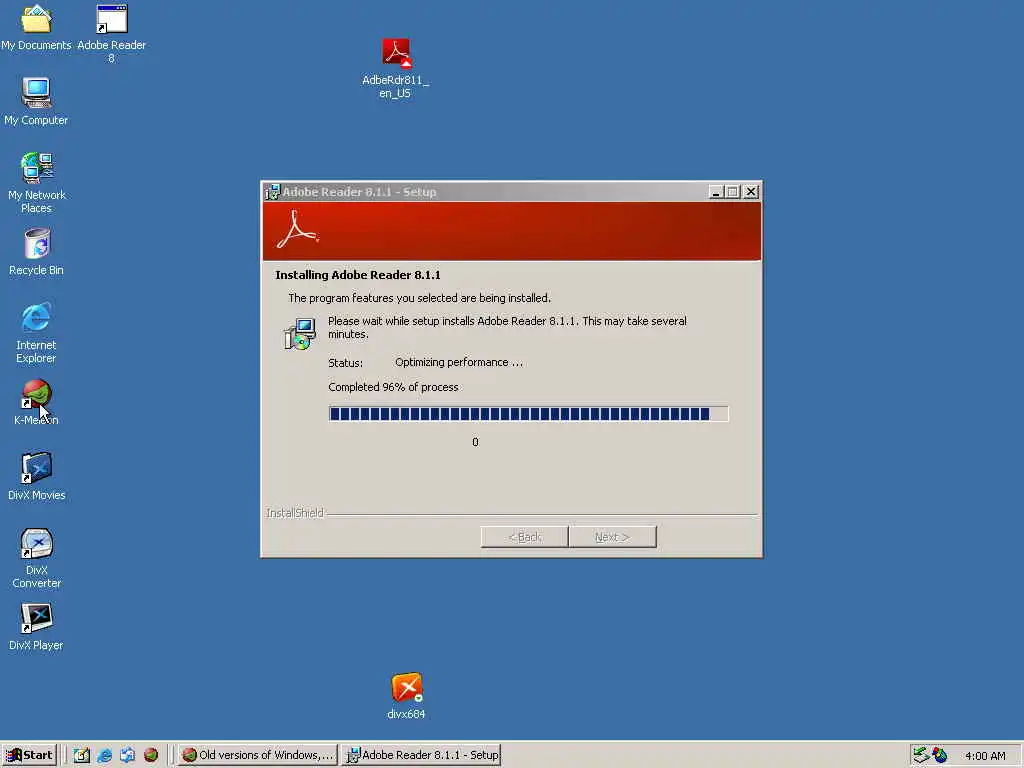Click the InstallShield label
The image size is (1024, 768).
pos(295,513)
